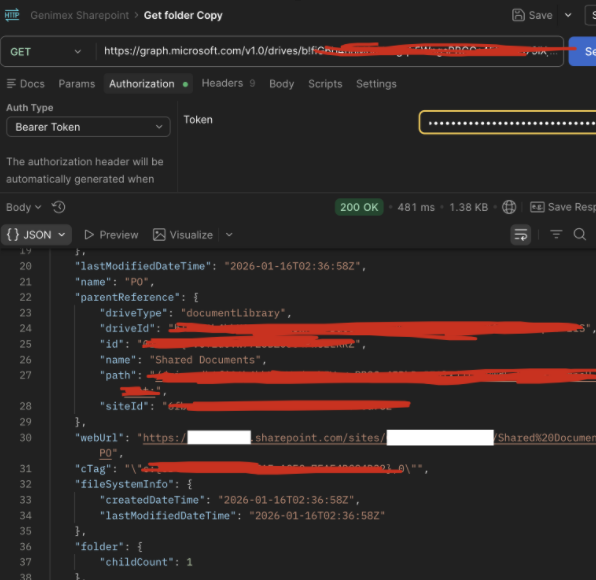
Task: Click the Token input field
Action: (x=508, y=122)
